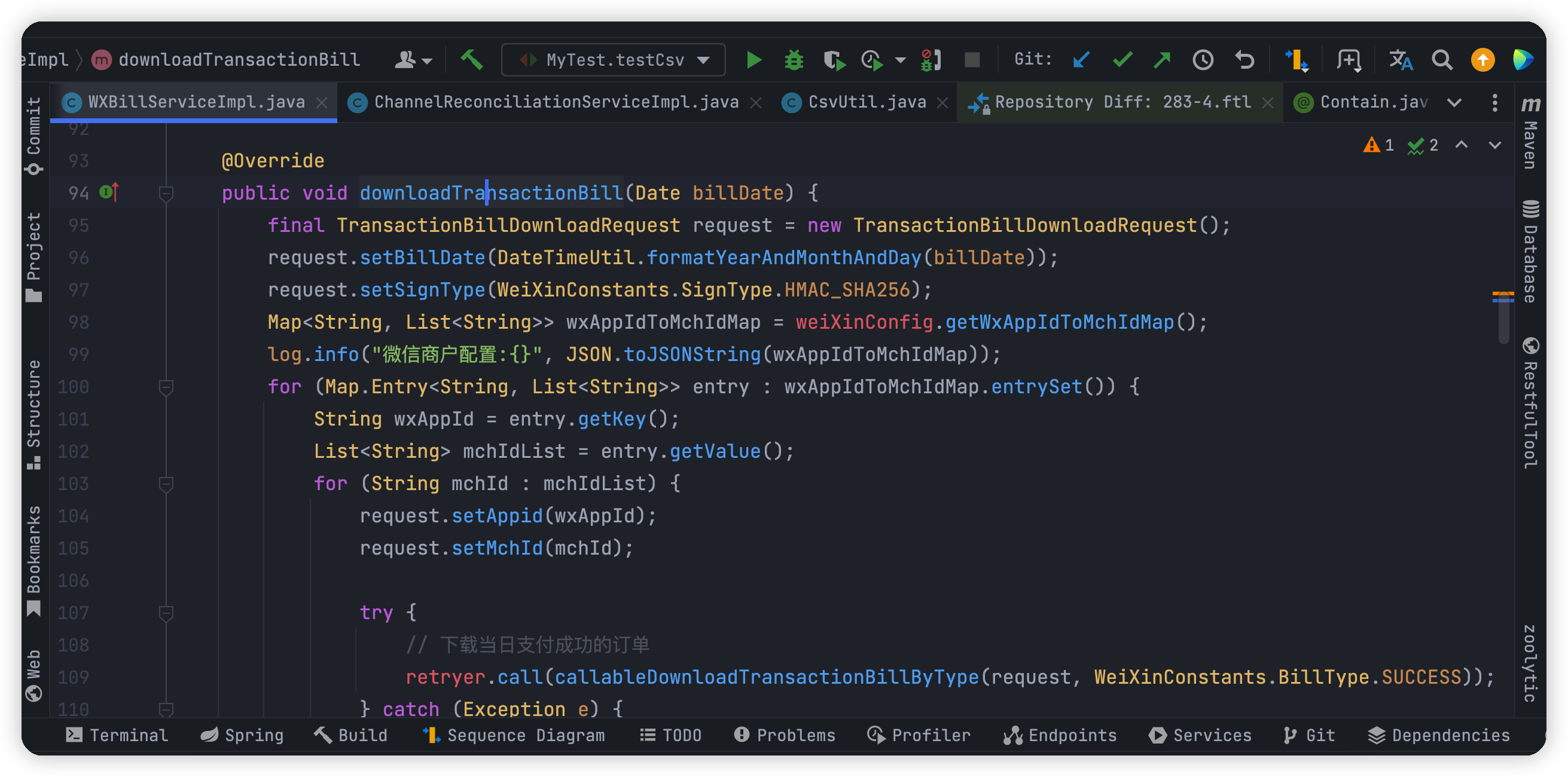
Task: Expand the profiler run options arrow
Action: (x=900, y=60)
